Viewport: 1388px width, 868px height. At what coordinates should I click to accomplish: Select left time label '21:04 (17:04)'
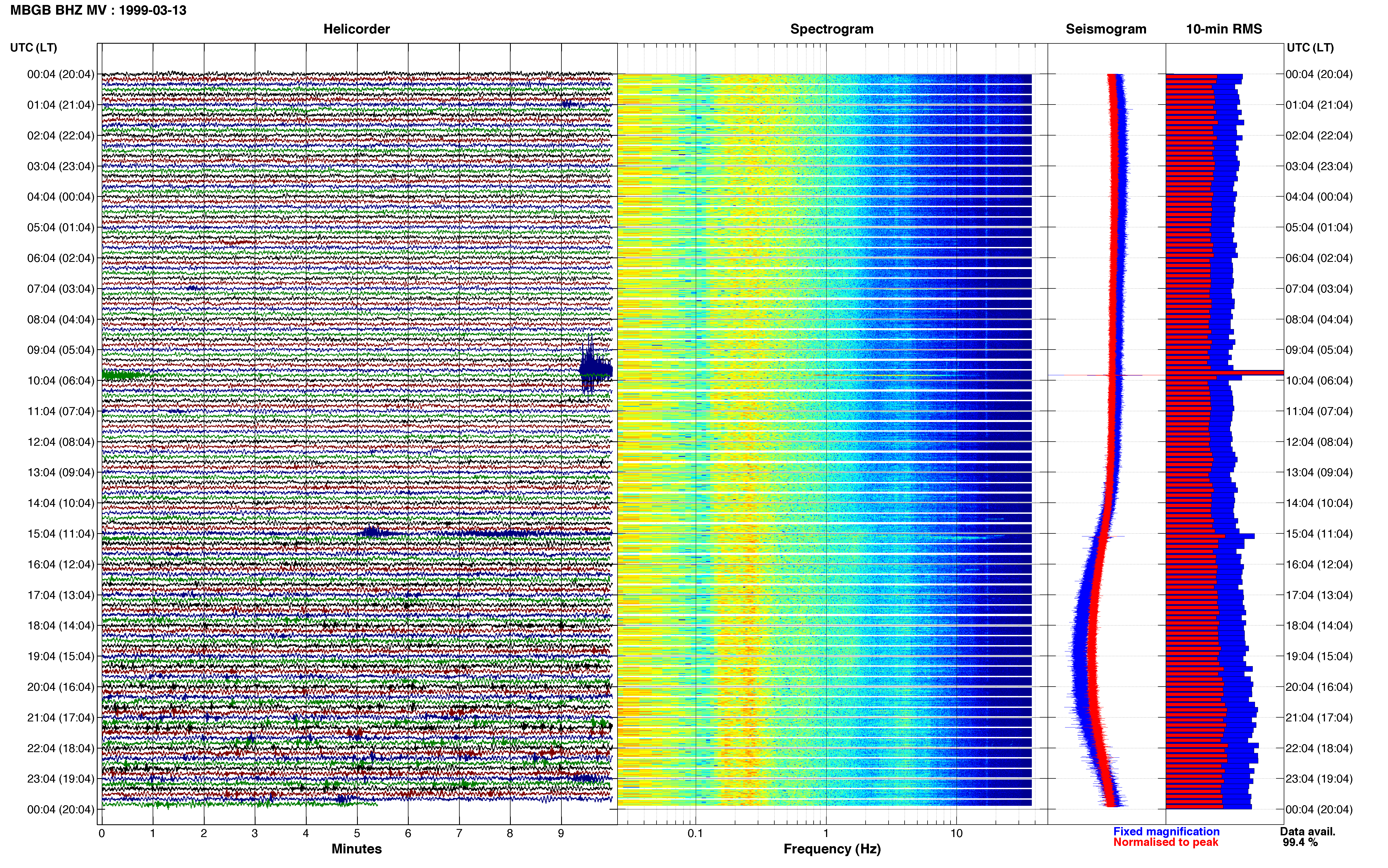click(61, 718)
